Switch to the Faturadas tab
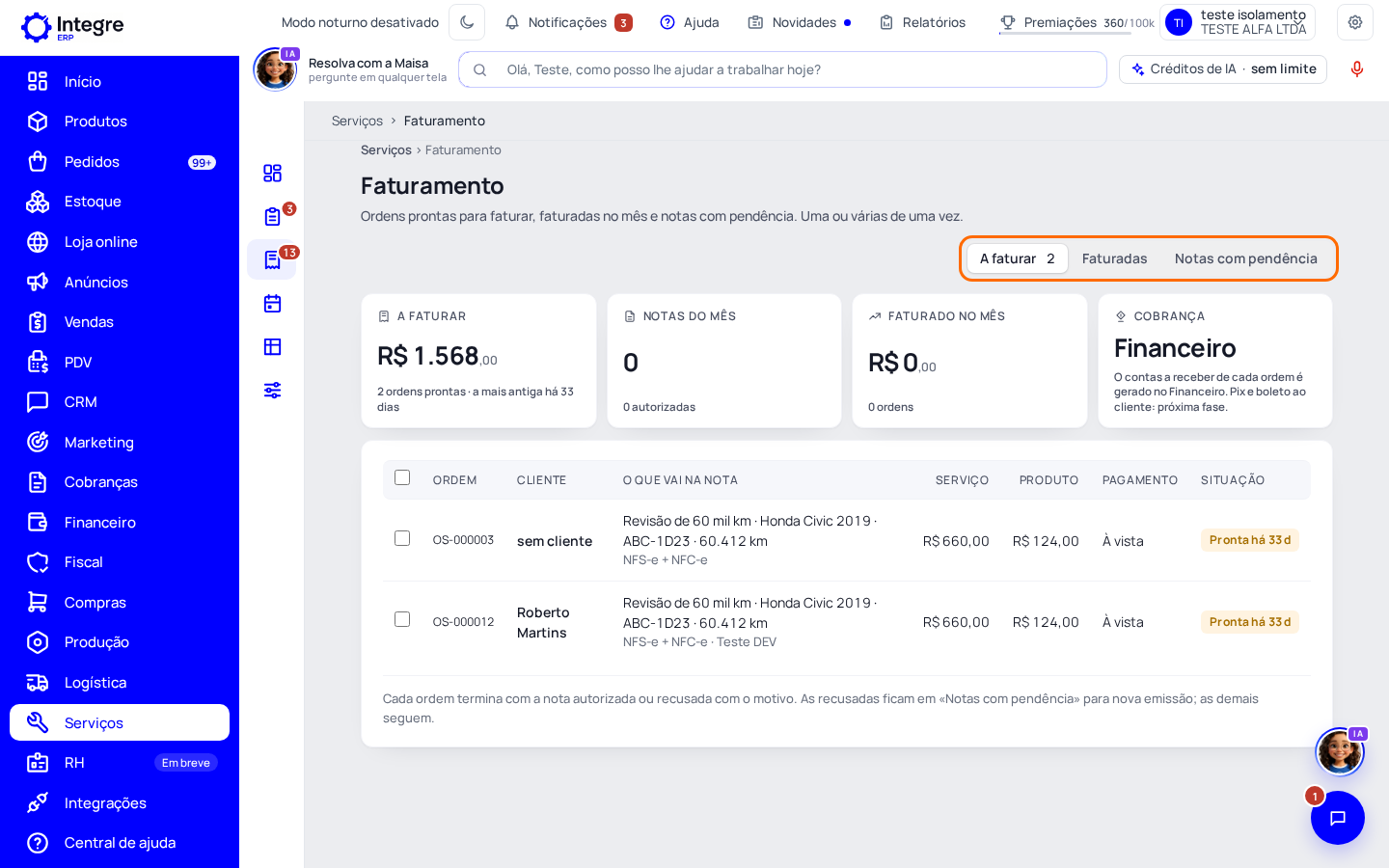This screenshot has height=868, width=1389. coord(1115,258)
